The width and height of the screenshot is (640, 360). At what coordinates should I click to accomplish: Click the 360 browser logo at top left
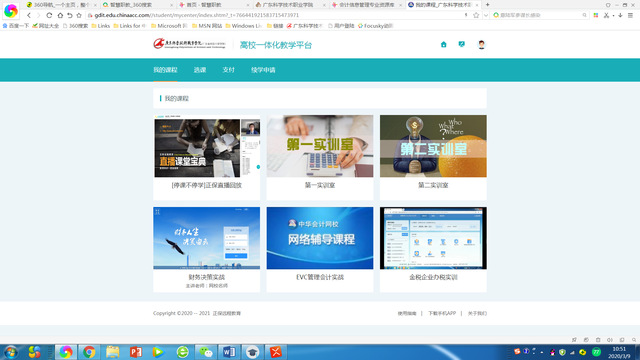[11, 11]
